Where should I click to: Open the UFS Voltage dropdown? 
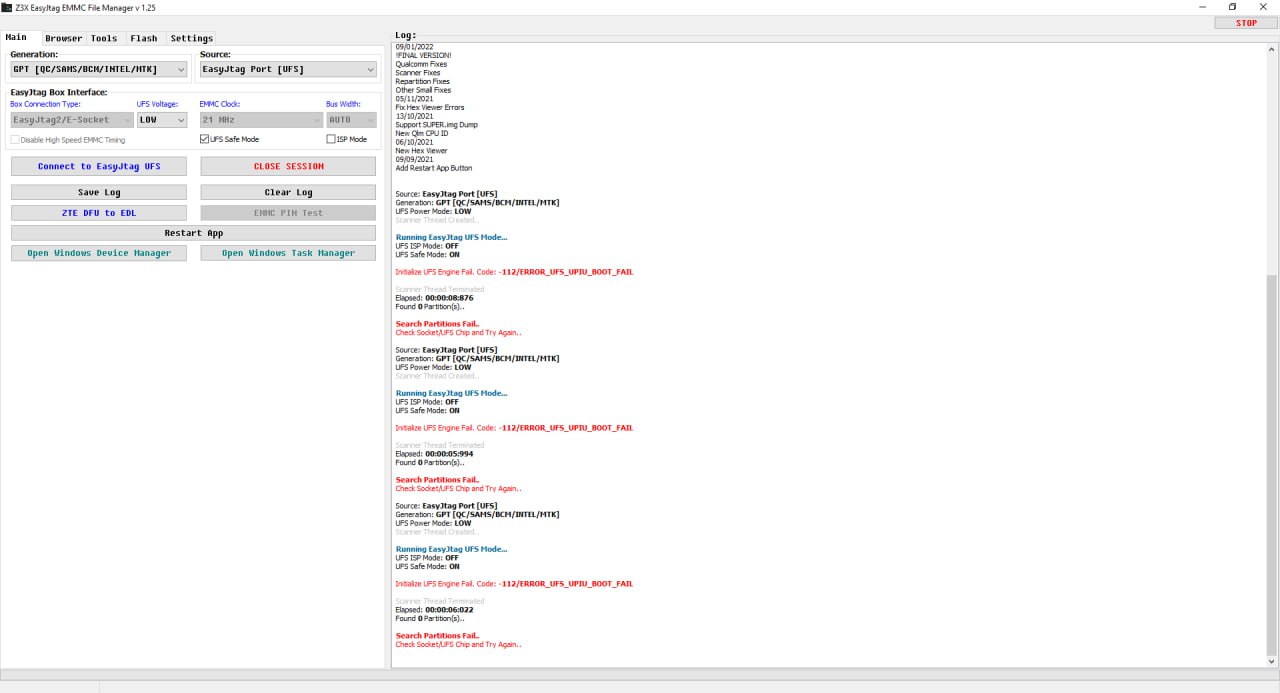[162, 120]
